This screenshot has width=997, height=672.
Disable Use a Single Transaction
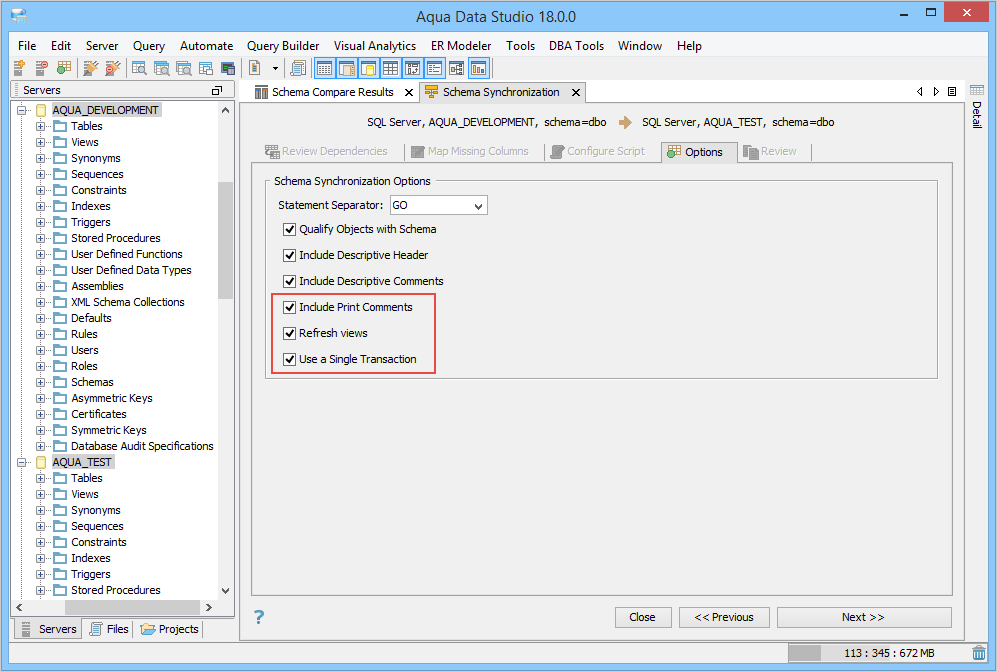click(x=289, y=359)
